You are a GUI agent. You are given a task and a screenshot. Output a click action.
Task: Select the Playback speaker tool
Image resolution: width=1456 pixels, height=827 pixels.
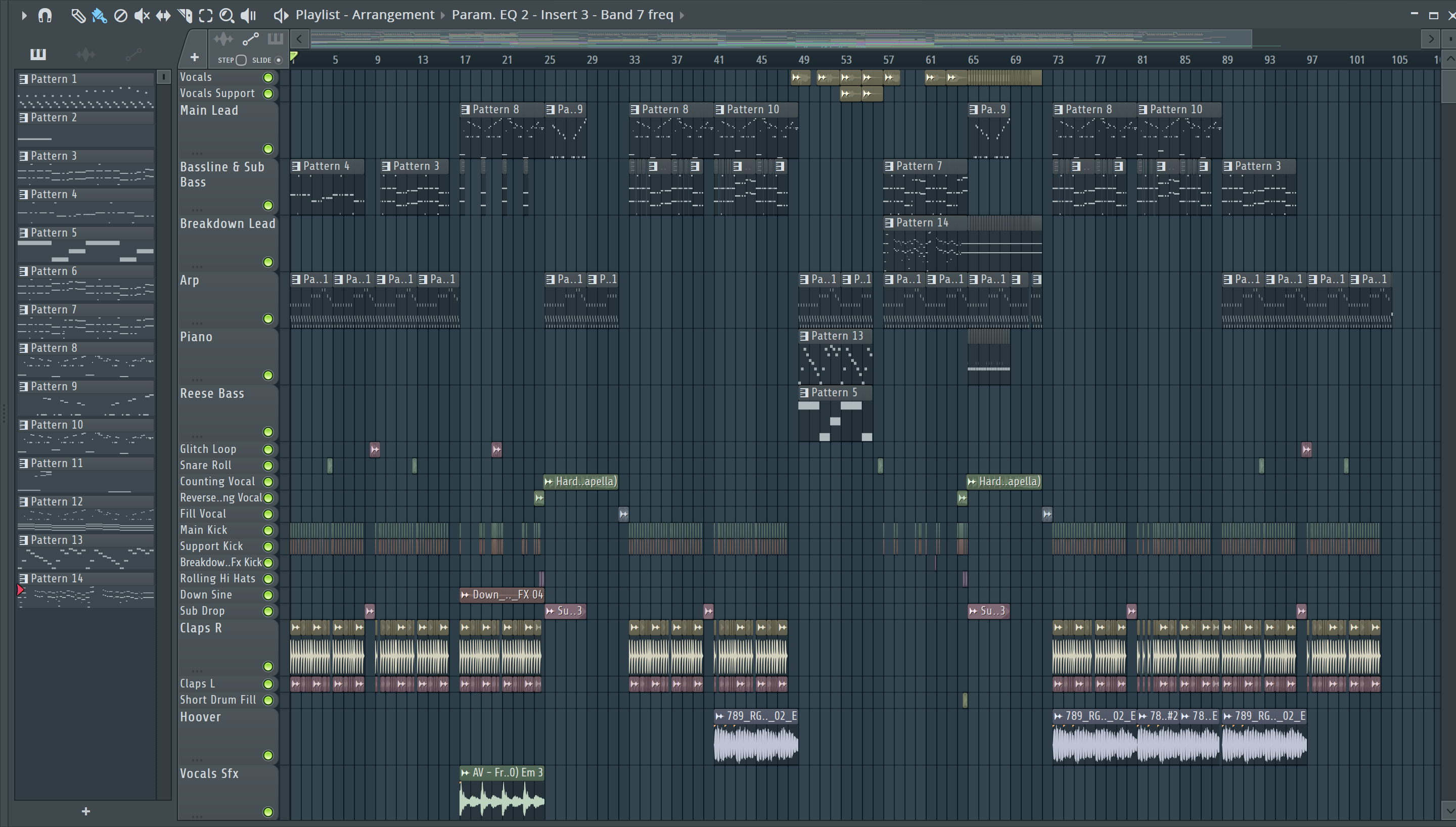tap(248, 15)
